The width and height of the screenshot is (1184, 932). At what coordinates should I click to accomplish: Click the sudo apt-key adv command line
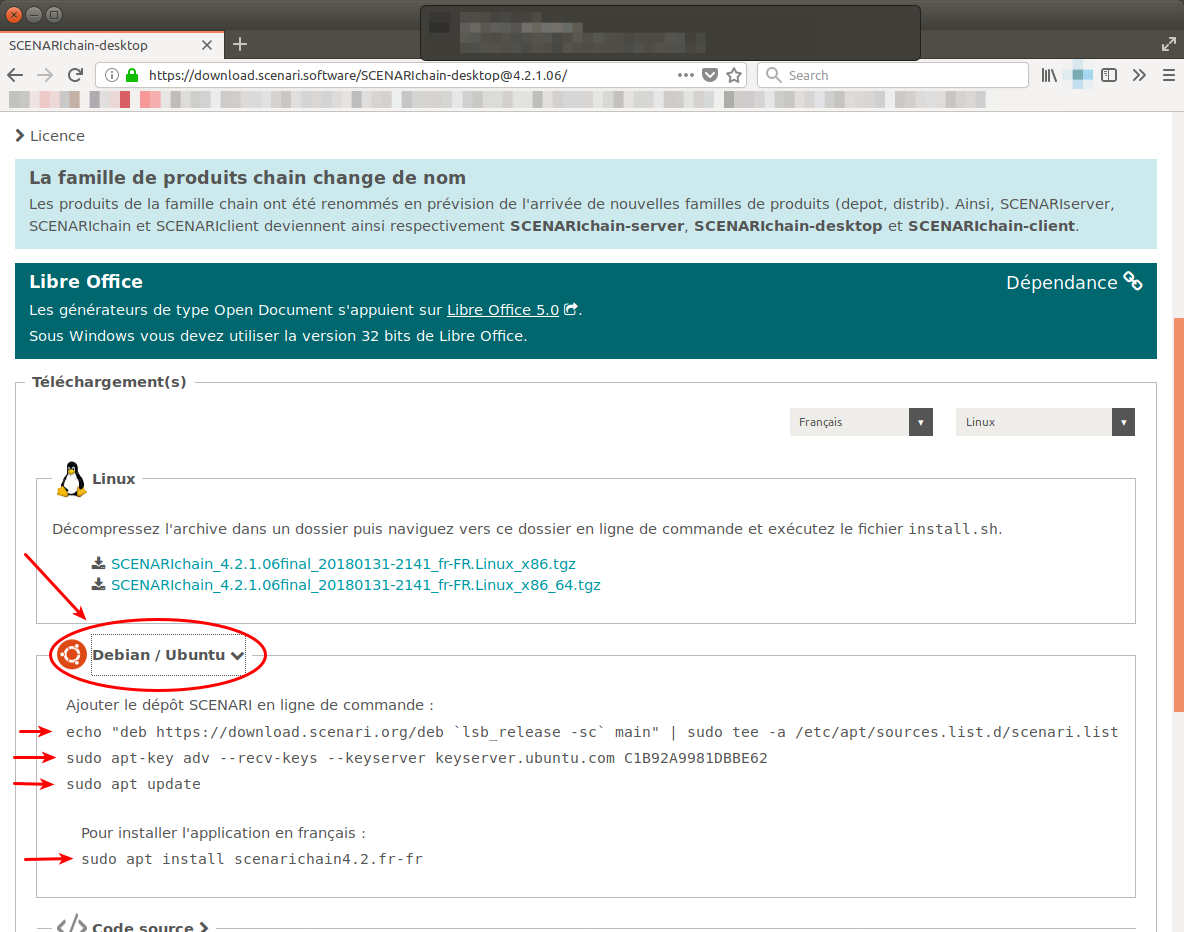pyautogui.click(x=417, y=758)
